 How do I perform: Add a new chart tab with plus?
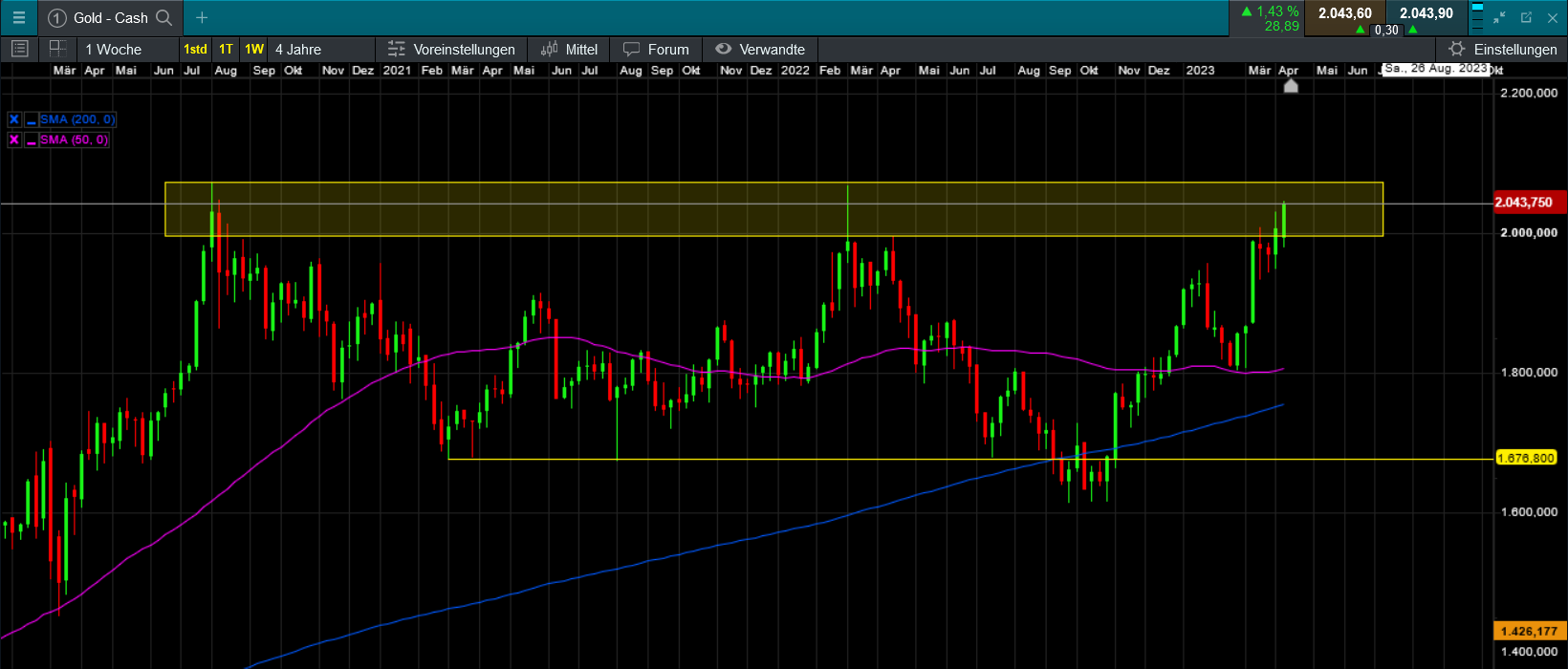click(202, 17)
